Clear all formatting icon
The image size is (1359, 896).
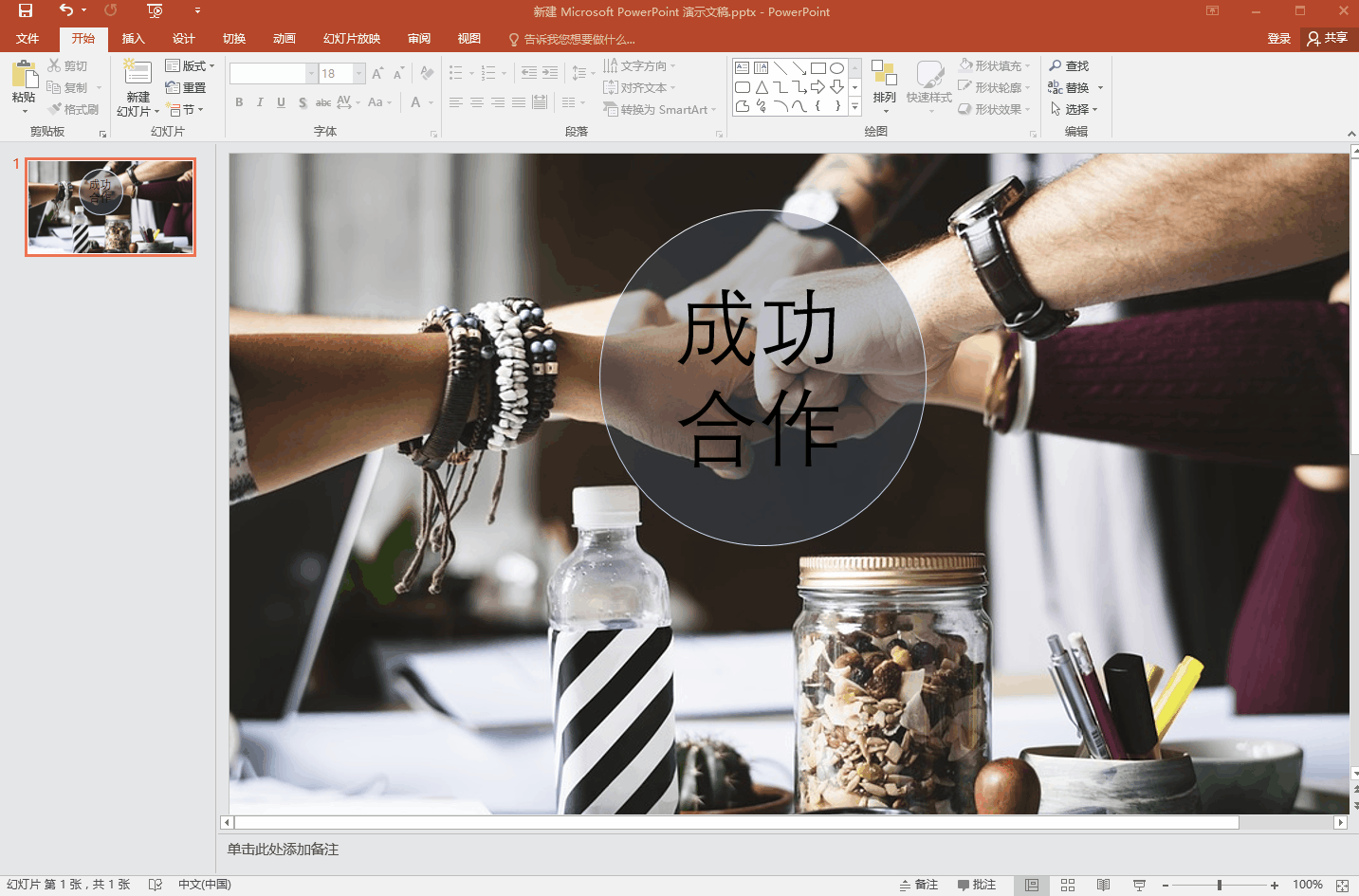pyautogui.click(x=427, y=73)
